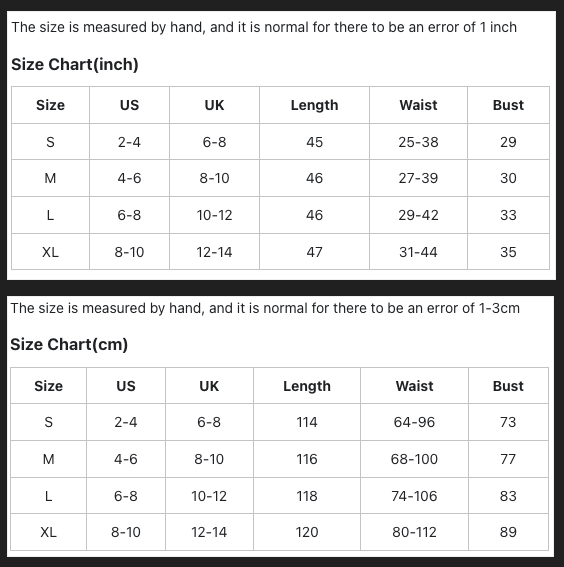Screen dimensions: 564x567
Task: Select the 120 length cell
Action: (x=307, y=532)
